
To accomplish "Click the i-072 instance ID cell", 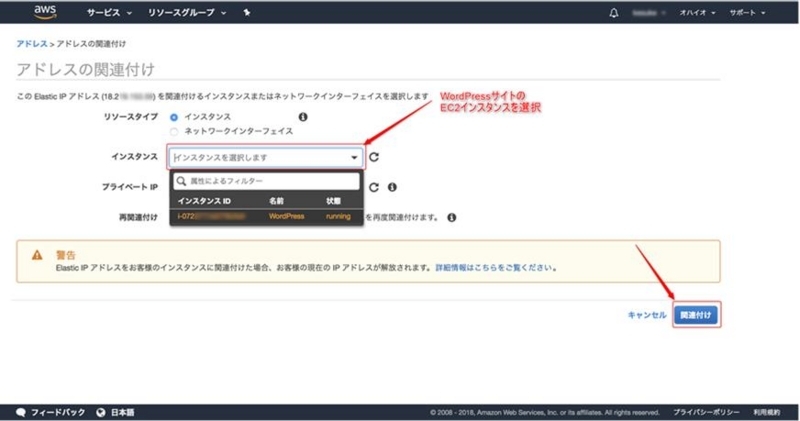I will pos(211,216).
